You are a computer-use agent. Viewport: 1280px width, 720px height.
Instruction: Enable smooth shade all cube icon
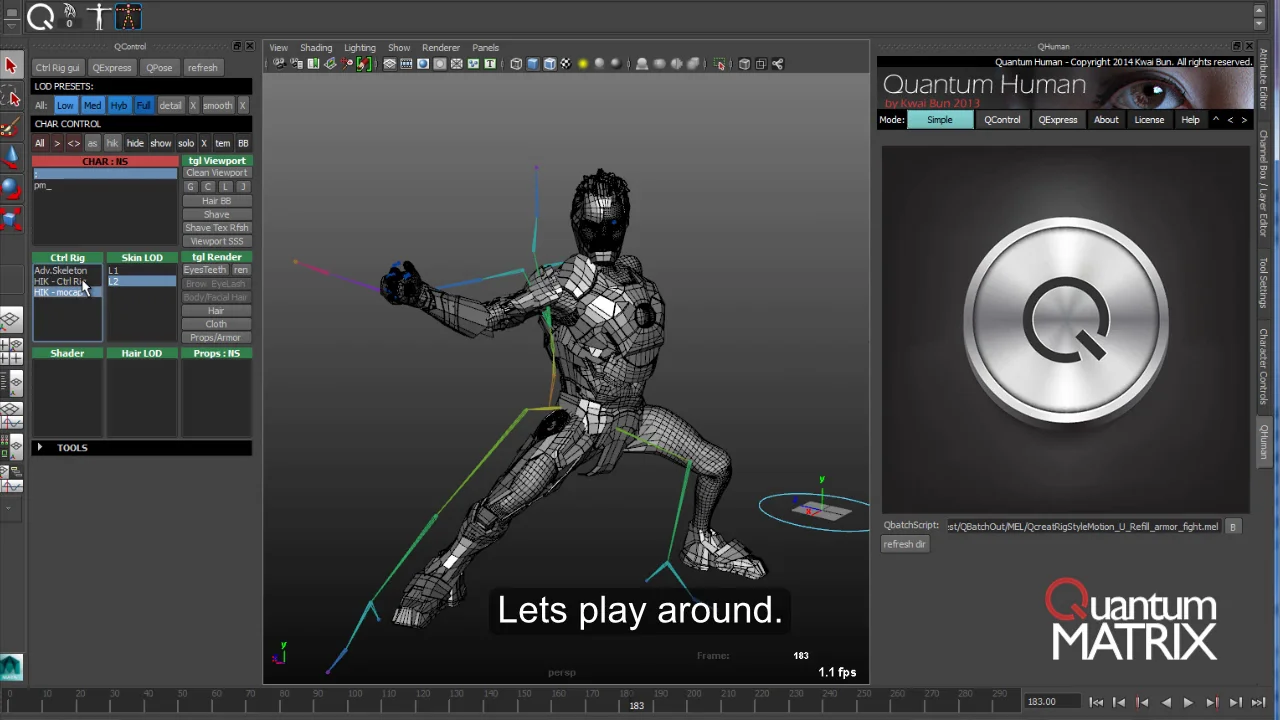pos(533,64)
